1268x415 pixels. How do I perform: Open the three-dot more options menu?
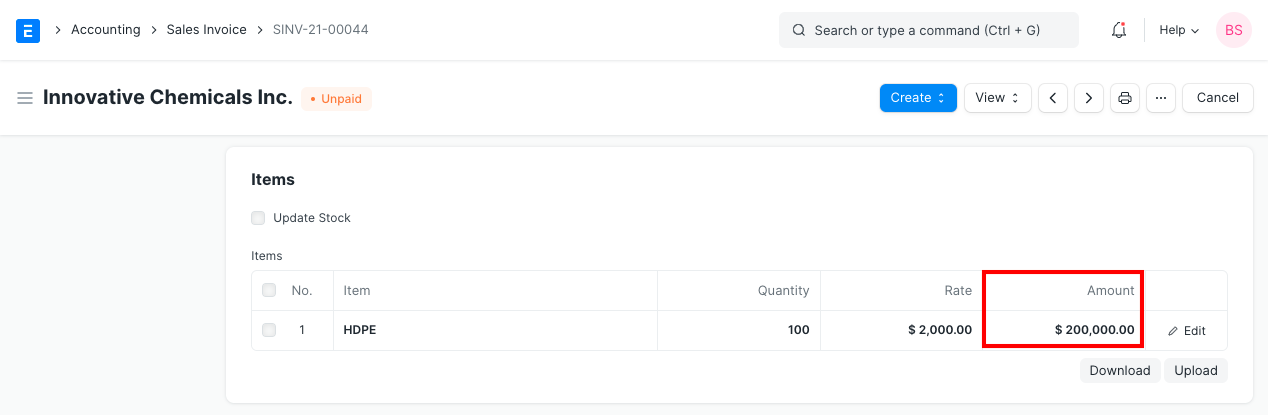[1160, 98]
